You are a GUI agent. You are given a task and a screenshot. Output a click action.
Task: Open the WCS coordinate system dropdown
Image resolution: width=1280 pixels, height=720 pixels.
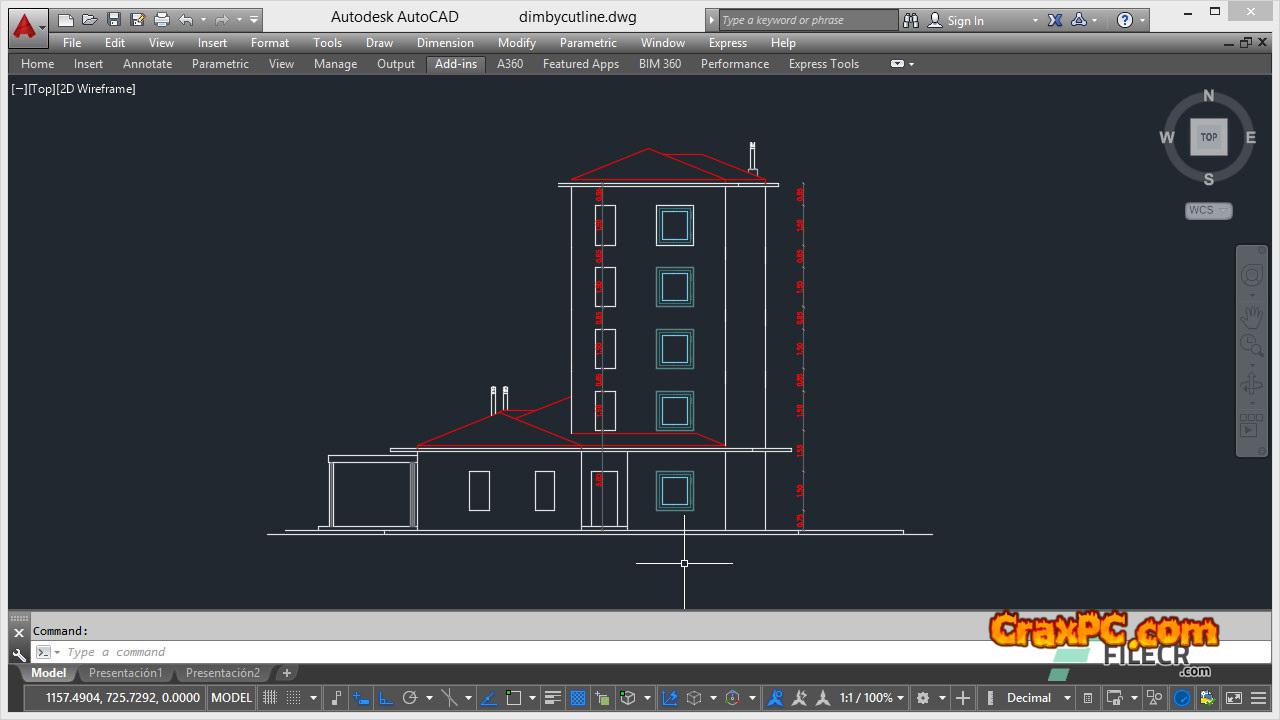point(1208,210)
